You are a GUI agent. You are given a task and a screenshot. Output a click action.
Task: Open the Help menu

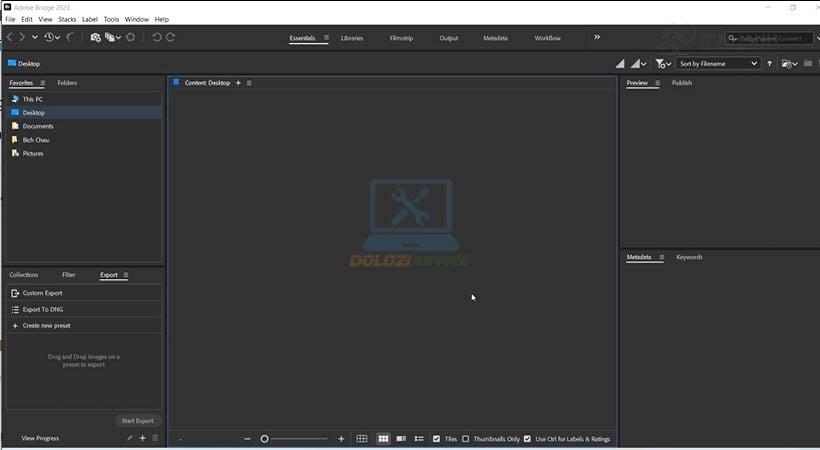click(162, 19)
